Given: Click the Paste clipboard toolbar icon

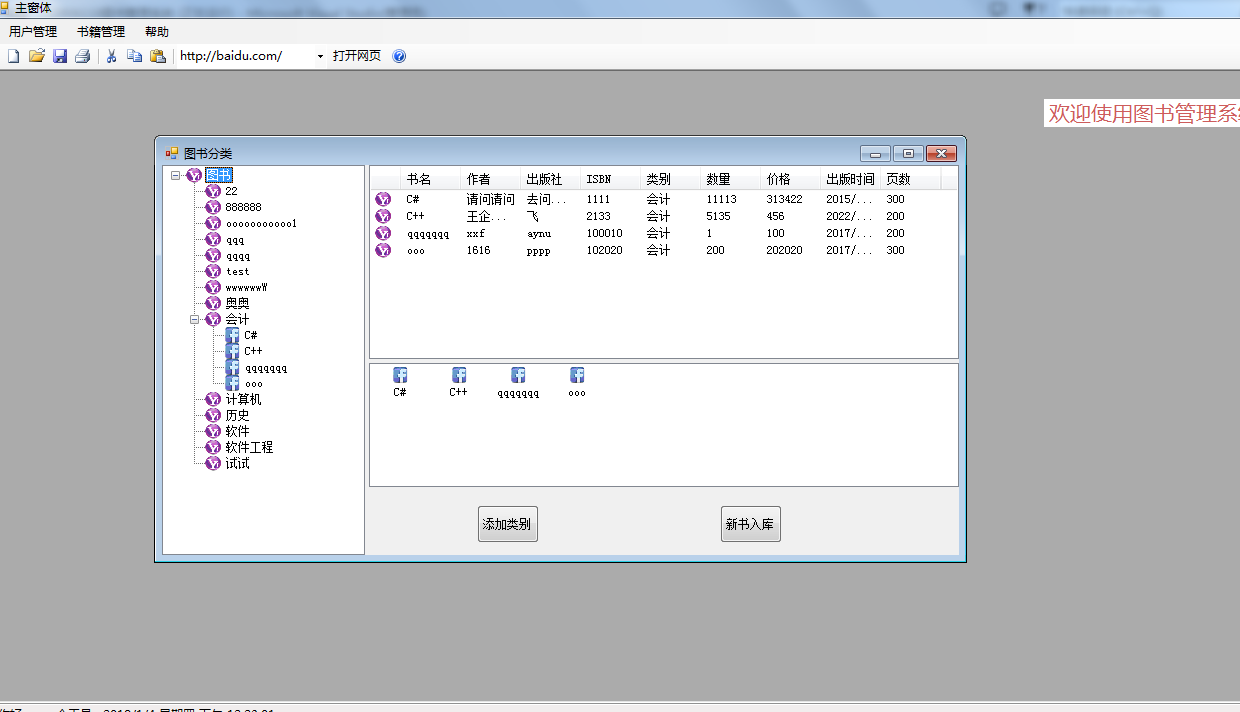Looking at the screenshot, I should click(158, 56).
